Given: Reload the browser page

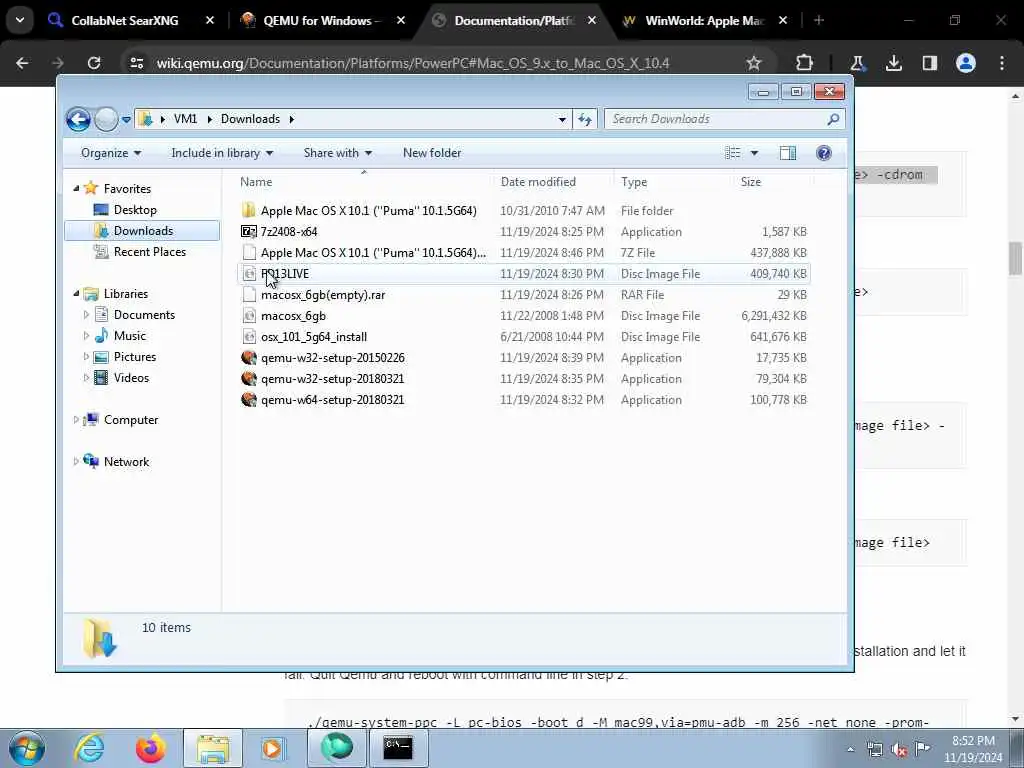Looking at the screenshot, I should pos(94,63).
